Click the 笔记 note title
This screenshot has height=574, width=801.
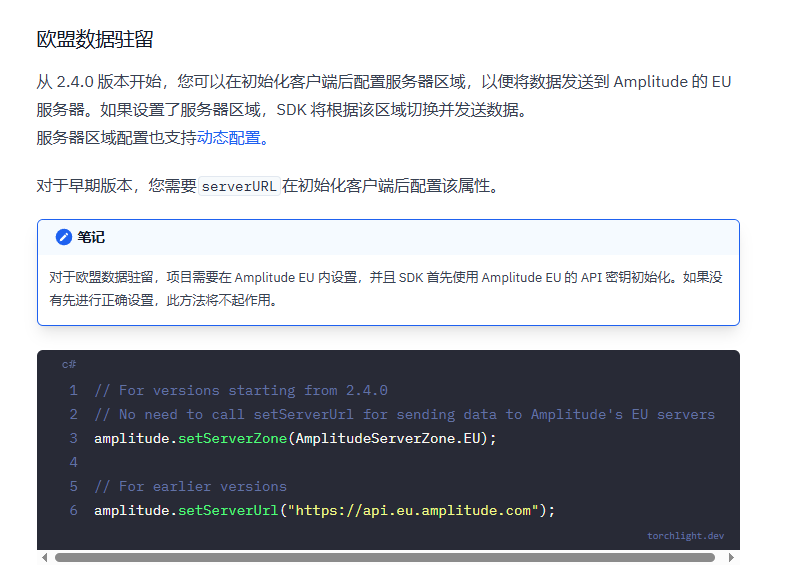tap(91, 237)
